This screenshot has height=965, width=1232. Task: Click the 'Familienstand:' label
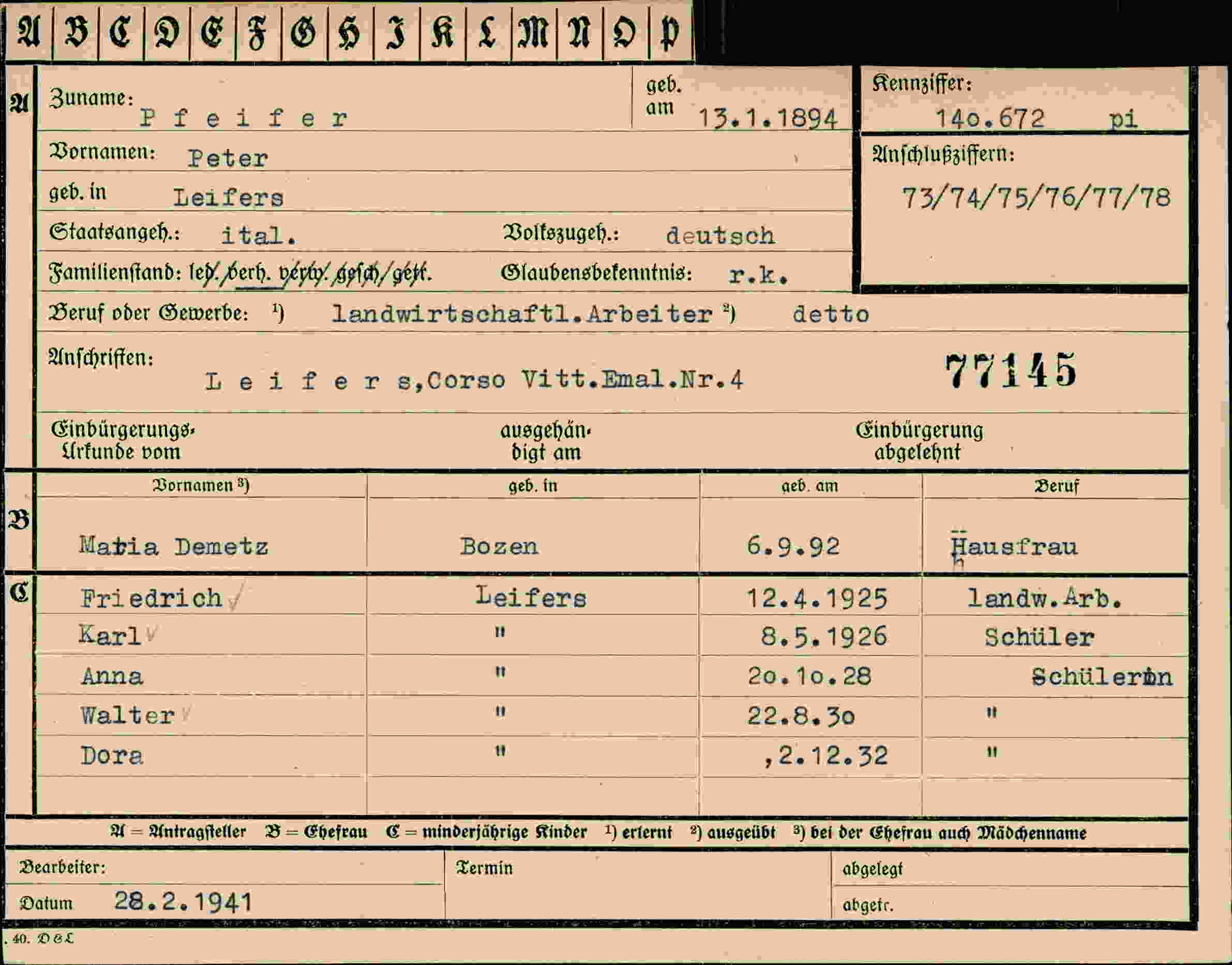114,273
